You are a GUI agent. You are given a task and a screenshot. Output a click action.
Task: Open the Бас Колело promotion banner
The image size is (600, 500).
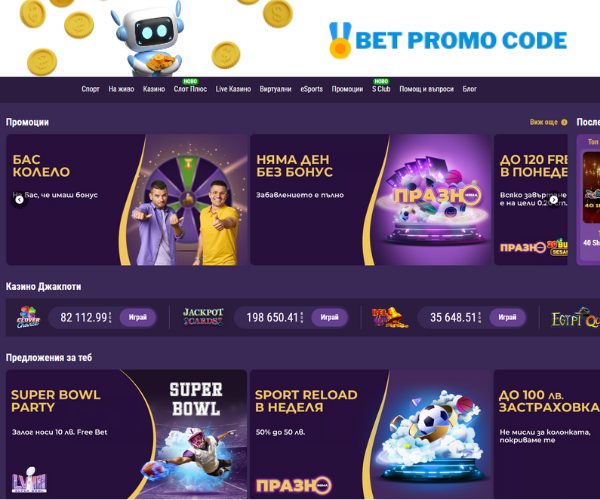(x=127, y=200)
